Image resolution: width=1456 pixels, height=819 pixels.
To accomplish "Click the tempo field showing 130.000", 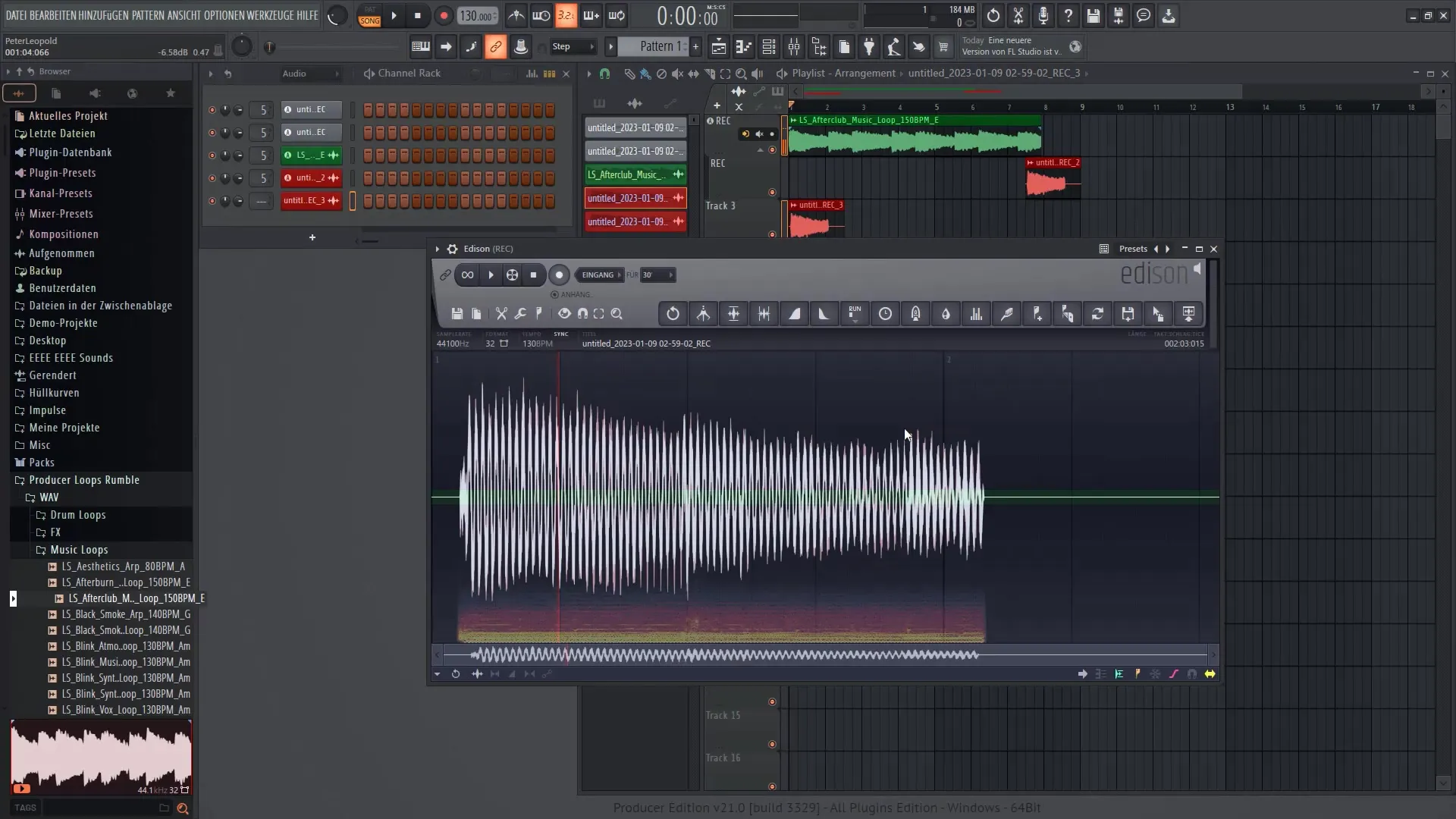I will (478, 16).
